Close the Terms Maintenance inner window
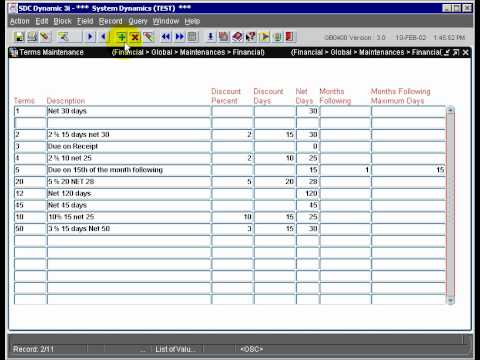Image resolution: width=480 pixels, height=360 pixels. click(x=466, y=52)
